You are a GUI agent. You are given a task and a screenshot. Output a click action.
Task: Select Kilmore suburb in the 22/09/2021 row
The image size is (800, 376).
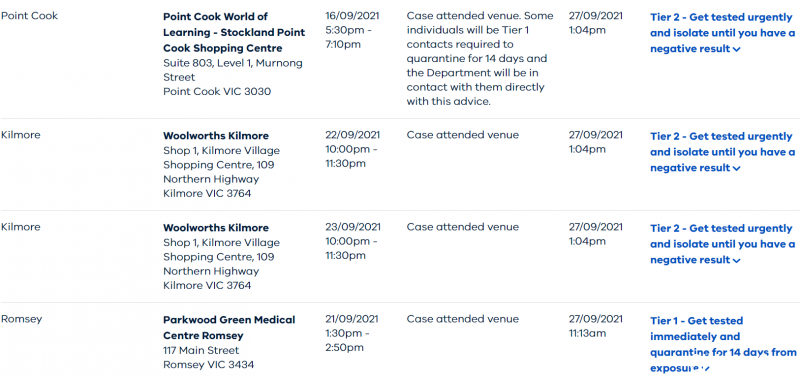(20, 135)
